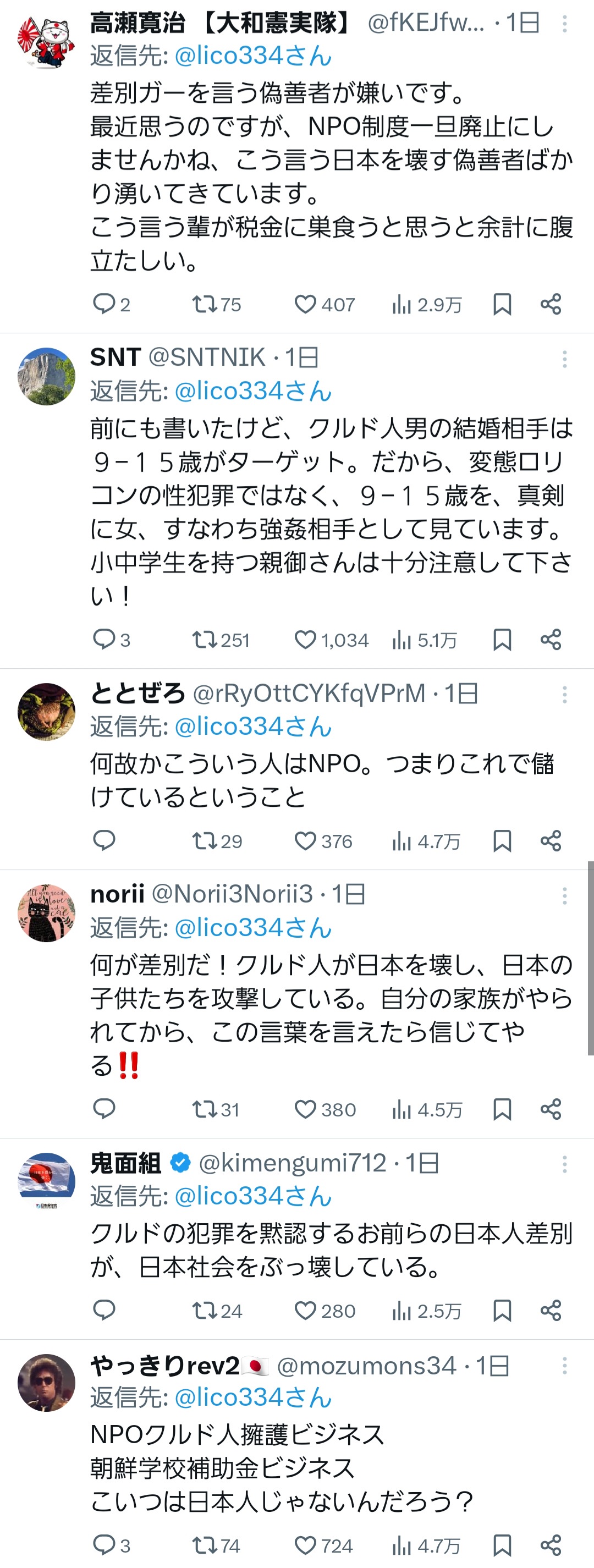
Task: Share the norii tweet
Action: 551,1110
